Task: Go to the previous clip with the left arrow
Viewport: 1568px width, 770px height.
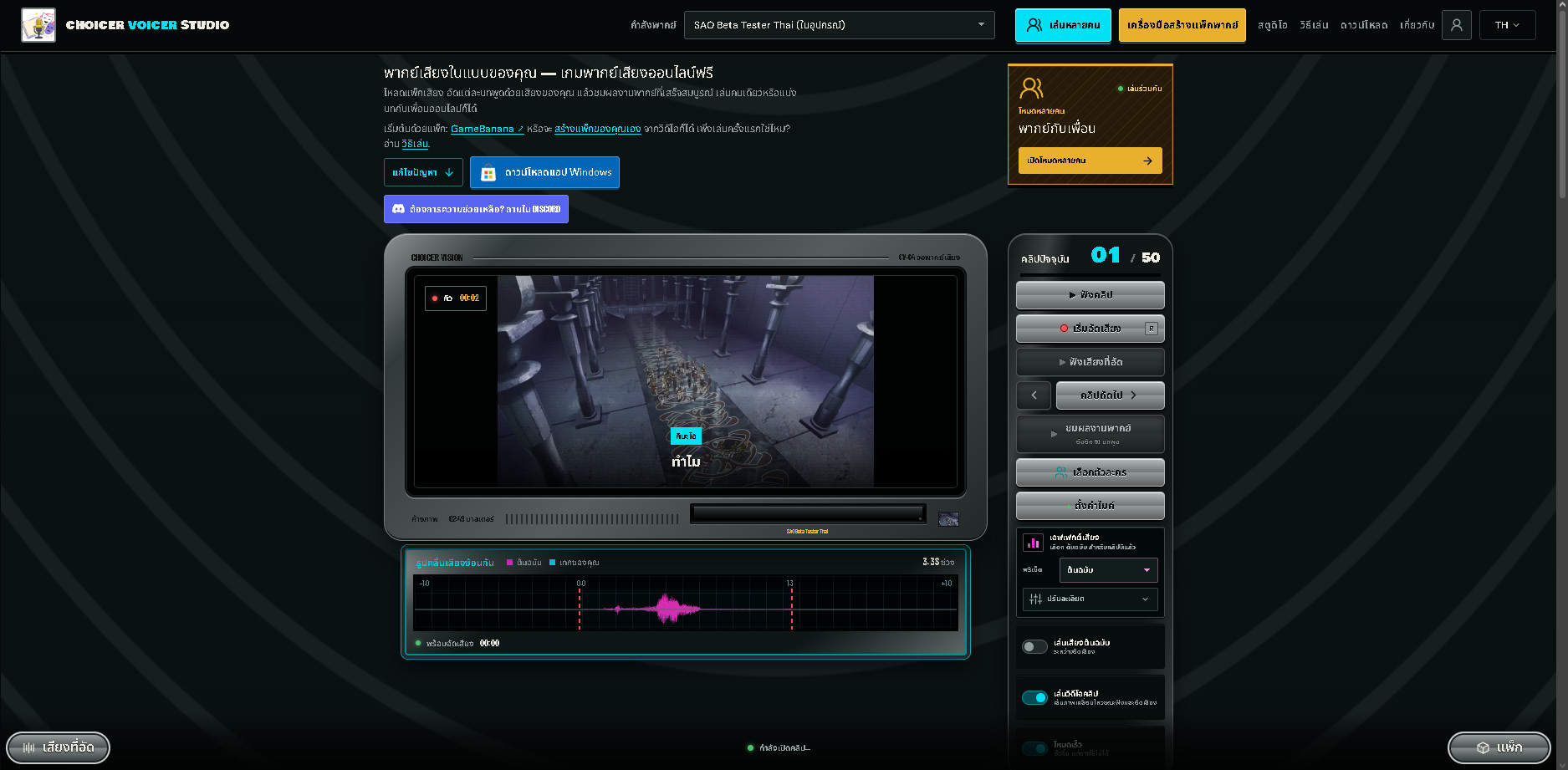Action: tap(1034, 395)
